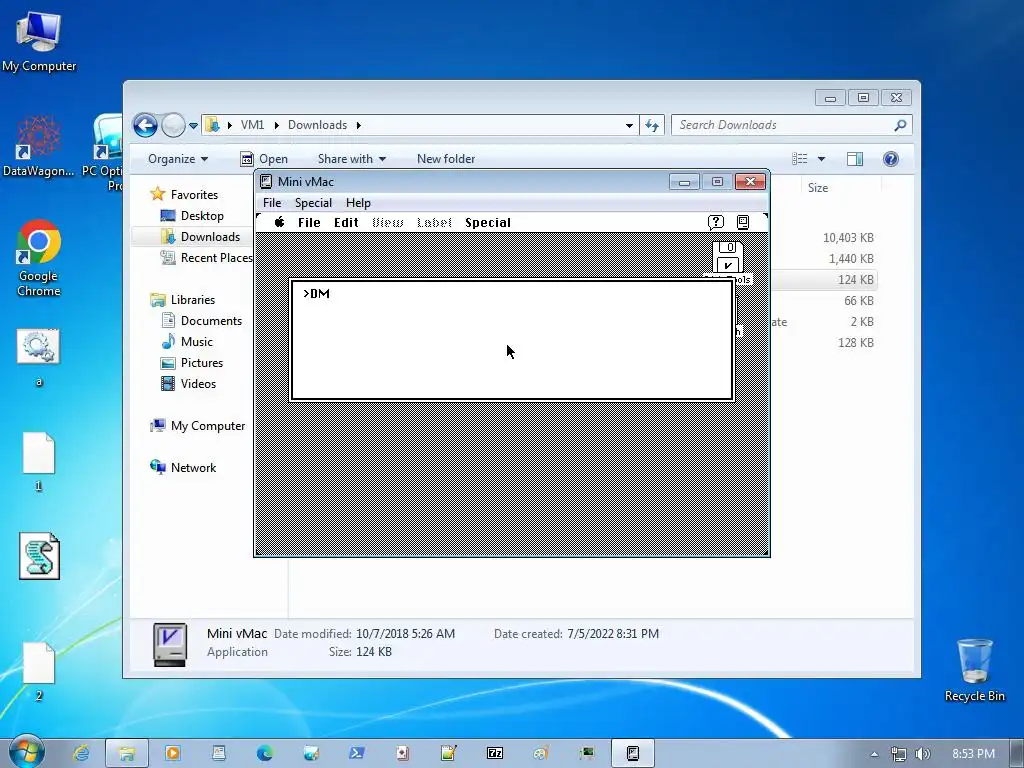Click the New folder button
Viewport: 1024px width, 768px height.
(x=446, y=159)
